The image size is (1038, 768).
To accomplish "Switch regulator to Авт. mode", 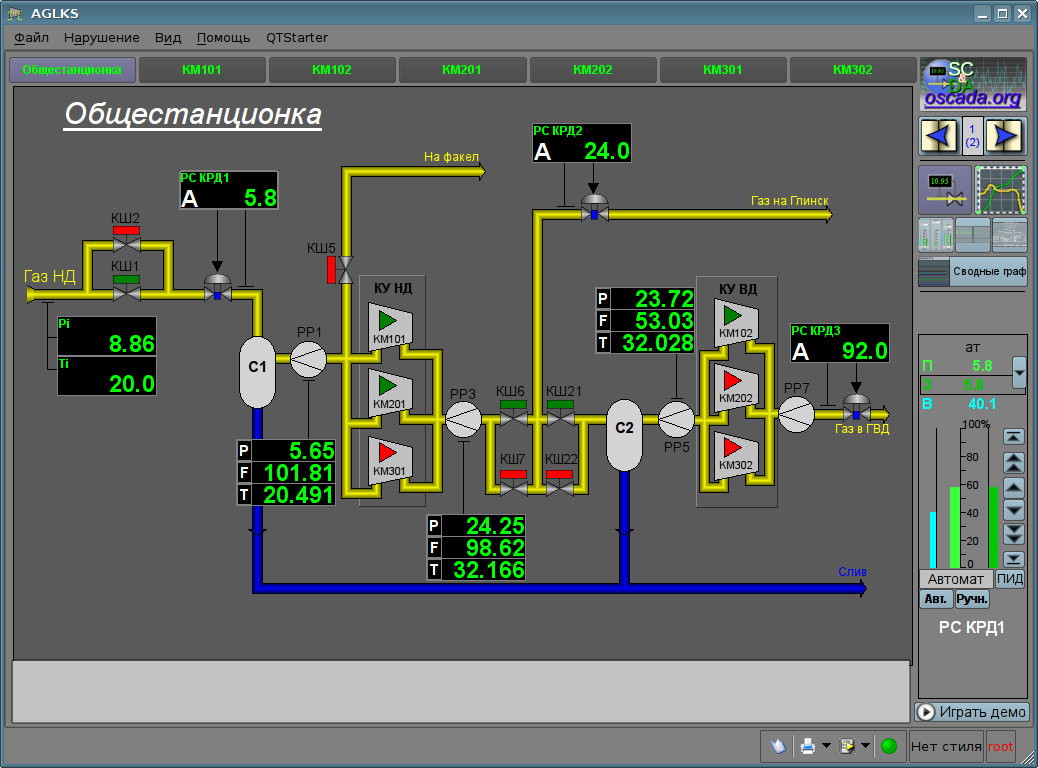I will coord(936,599).
